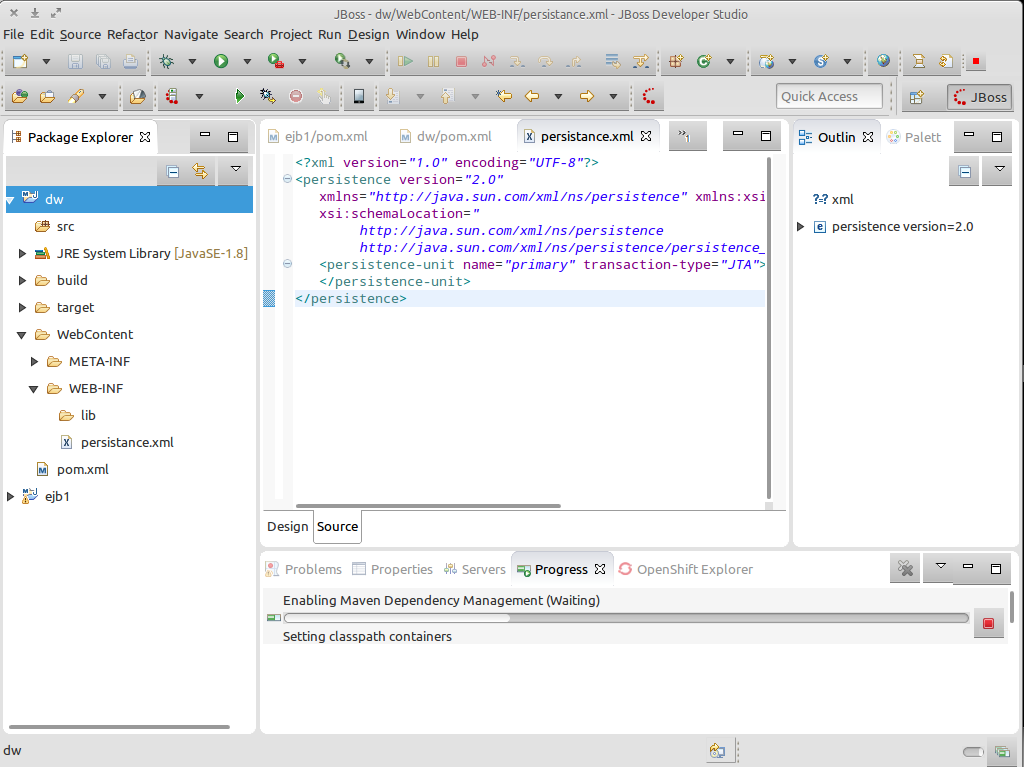Viewport: 1024px width, 767px height.
Task: Click the green Run toolbar icon
Action: tap(221, 62)
